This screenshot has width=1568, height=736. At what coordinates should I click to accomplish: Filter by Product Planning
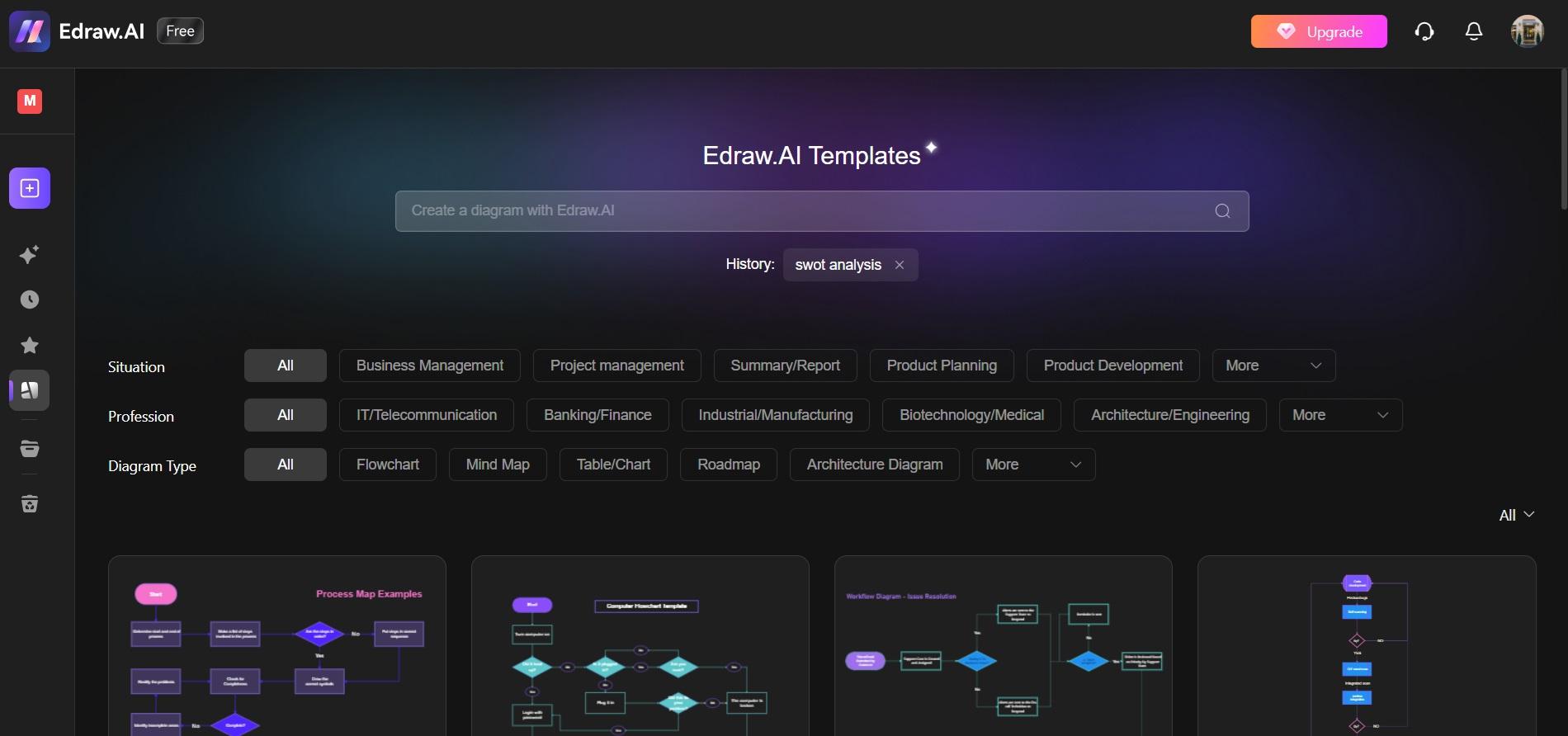click(x=942, y=366)
